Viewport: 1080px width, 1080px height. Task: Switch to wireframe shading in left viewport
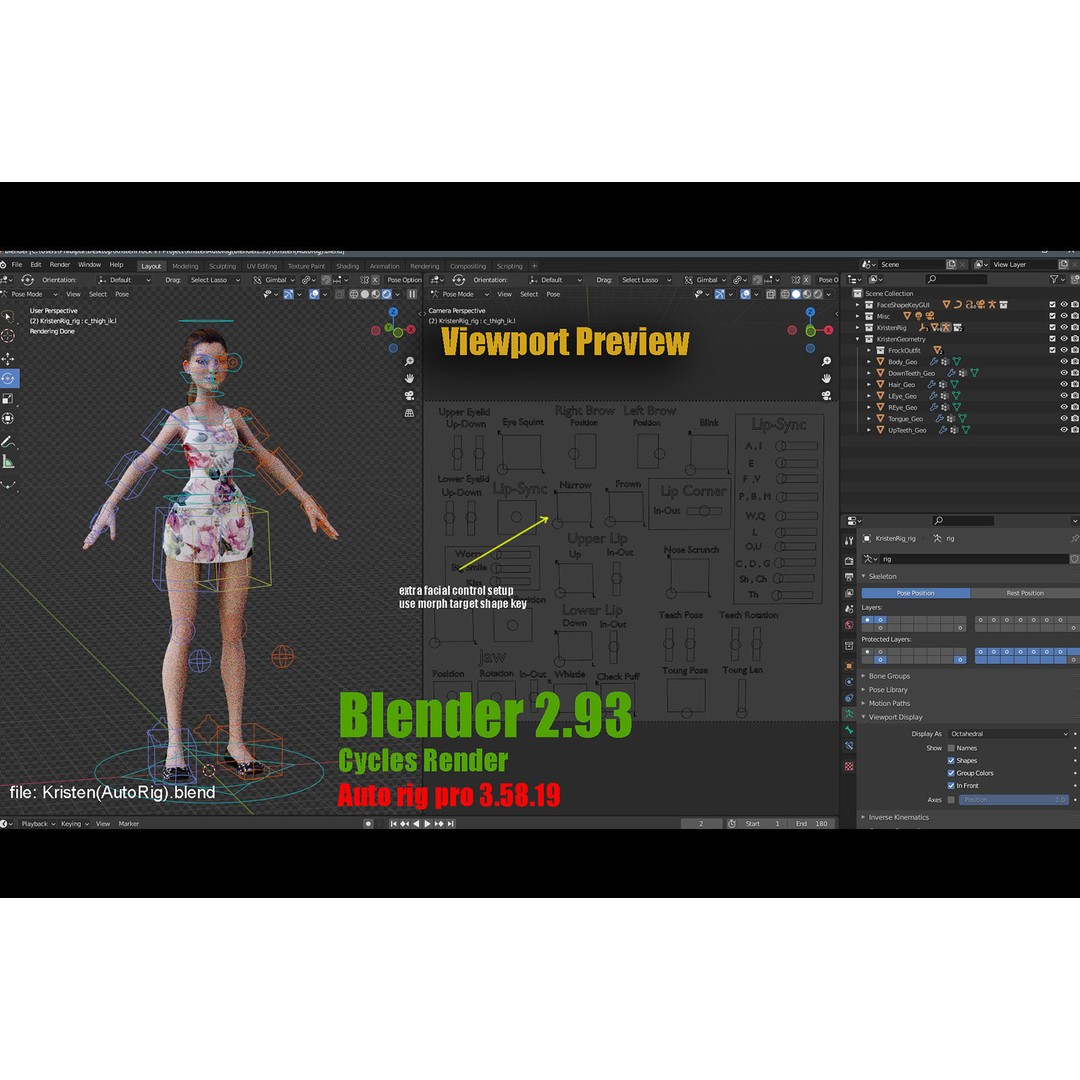click(353, 294)
